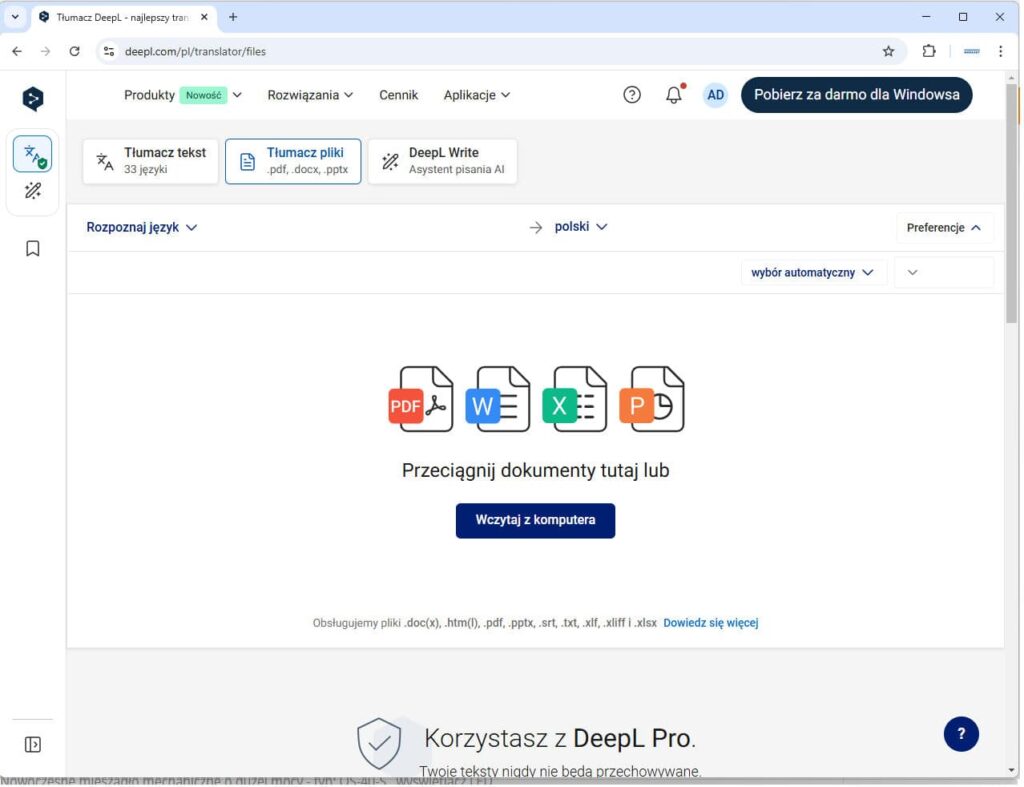Open DeepL Write via the pencil sidebar icon
The width and height of the screenshot is (1024, 787).
tap(32, 192)
